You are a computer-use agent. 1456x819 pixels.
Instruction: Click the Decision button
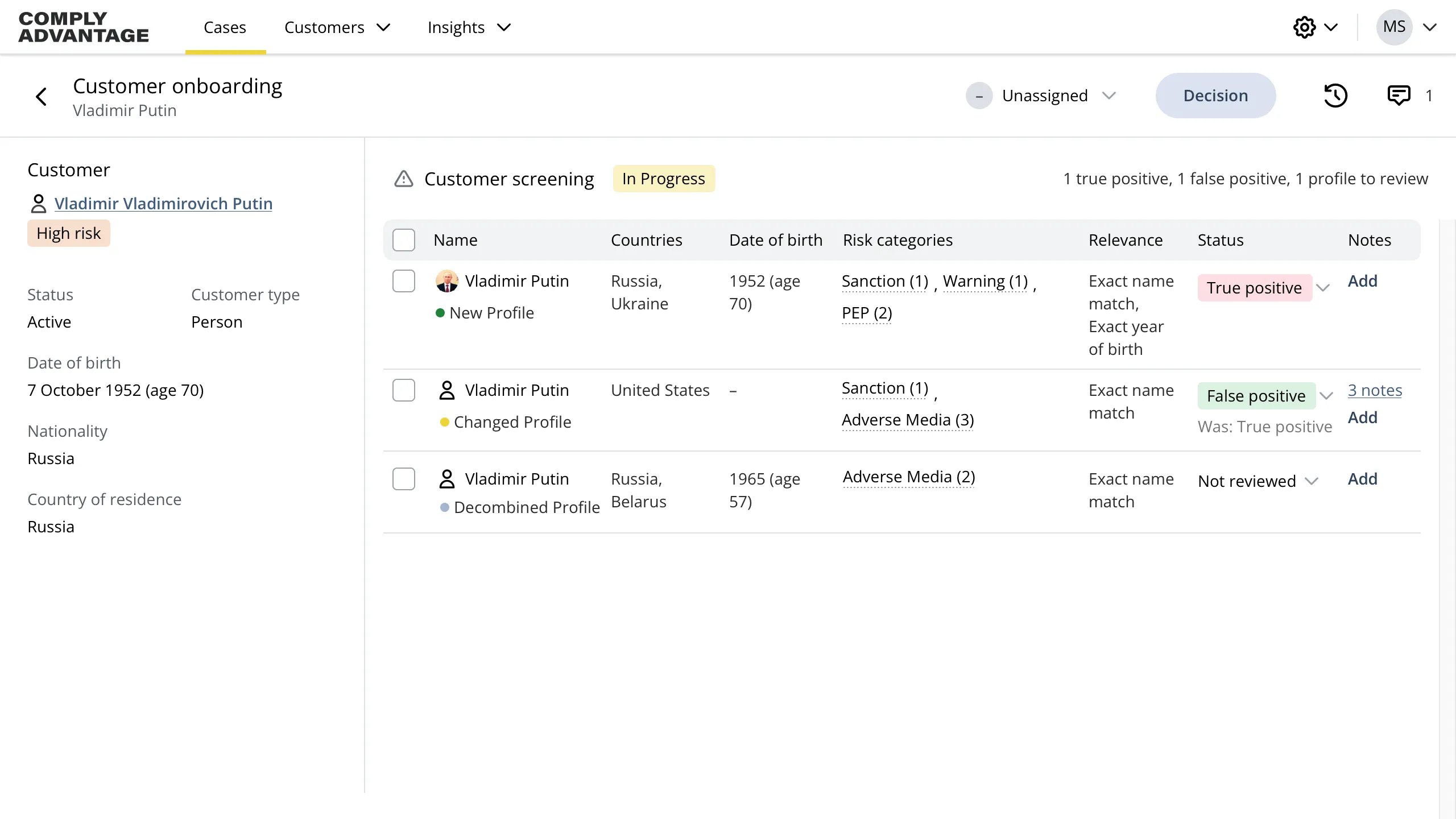1215,96
